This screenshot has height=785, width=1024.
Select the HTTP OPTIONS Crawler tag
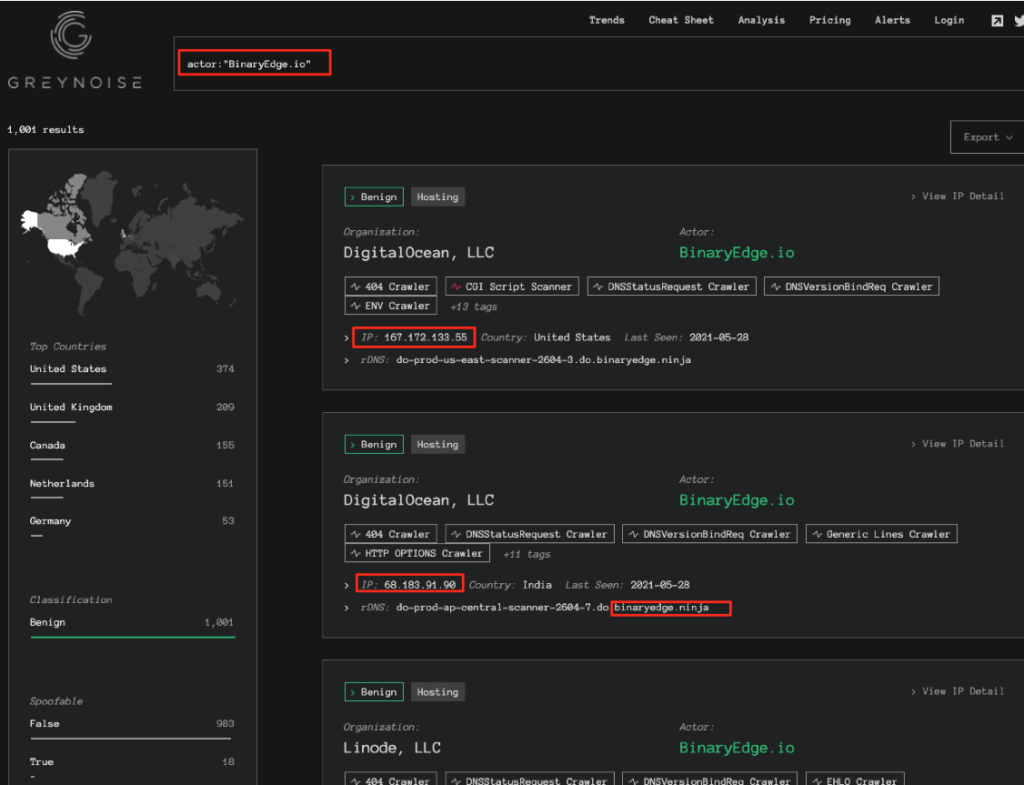[417, 553]
